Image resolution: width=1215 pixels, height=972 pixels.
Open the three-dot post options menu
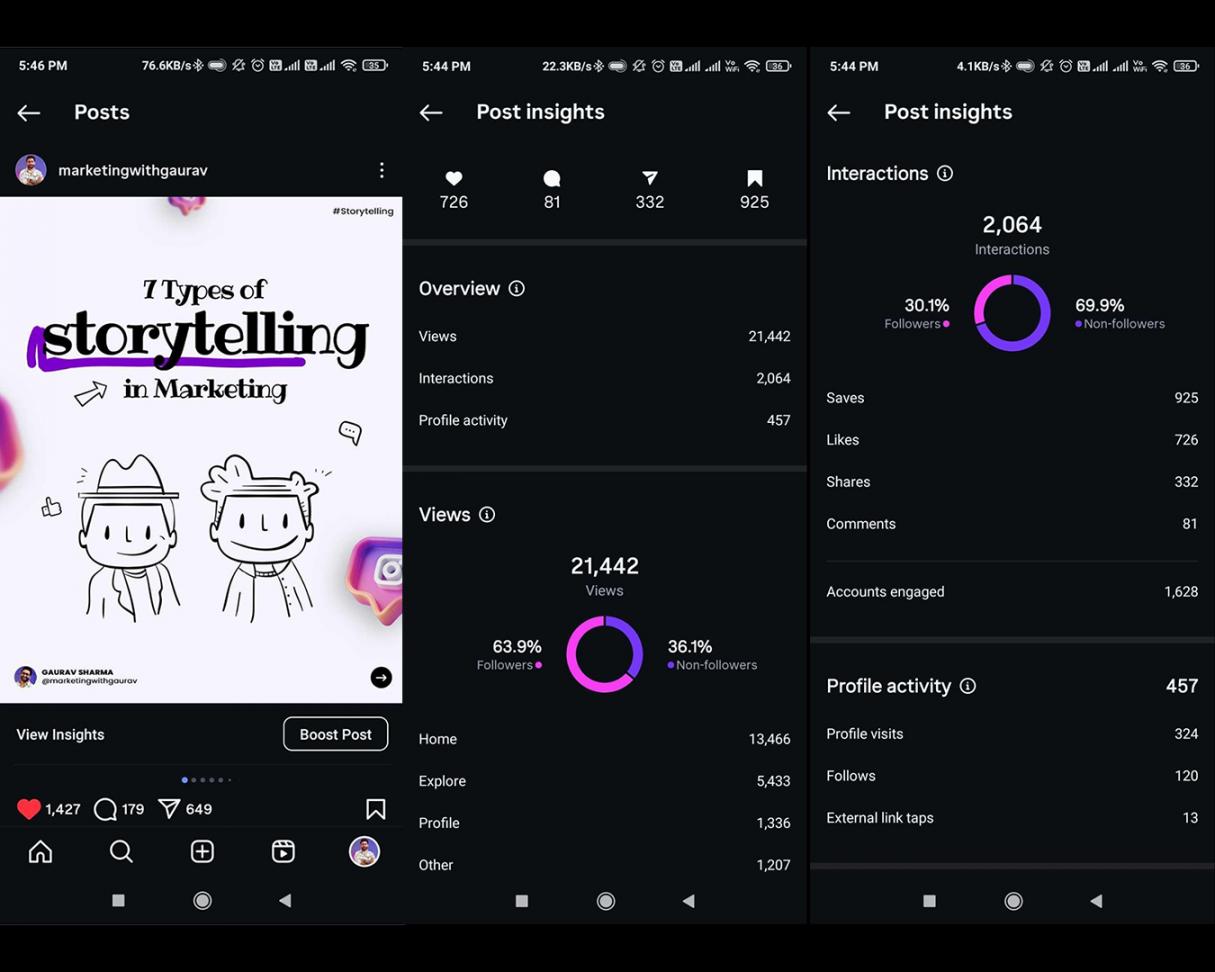click(381, 170)
